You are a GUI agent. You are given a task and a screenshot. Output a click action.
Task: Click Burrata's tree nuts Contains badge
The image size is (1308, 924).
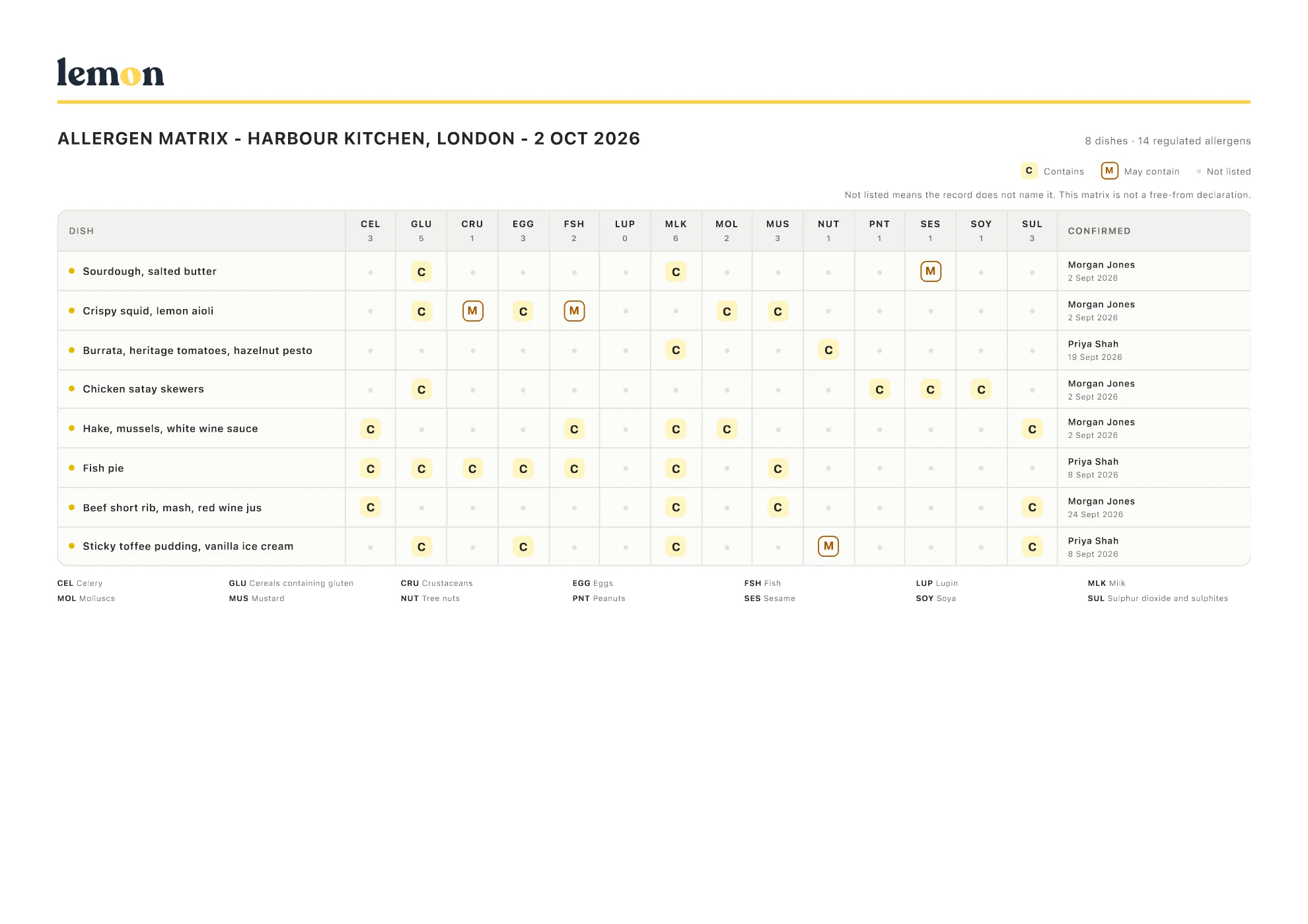[828, 350]
